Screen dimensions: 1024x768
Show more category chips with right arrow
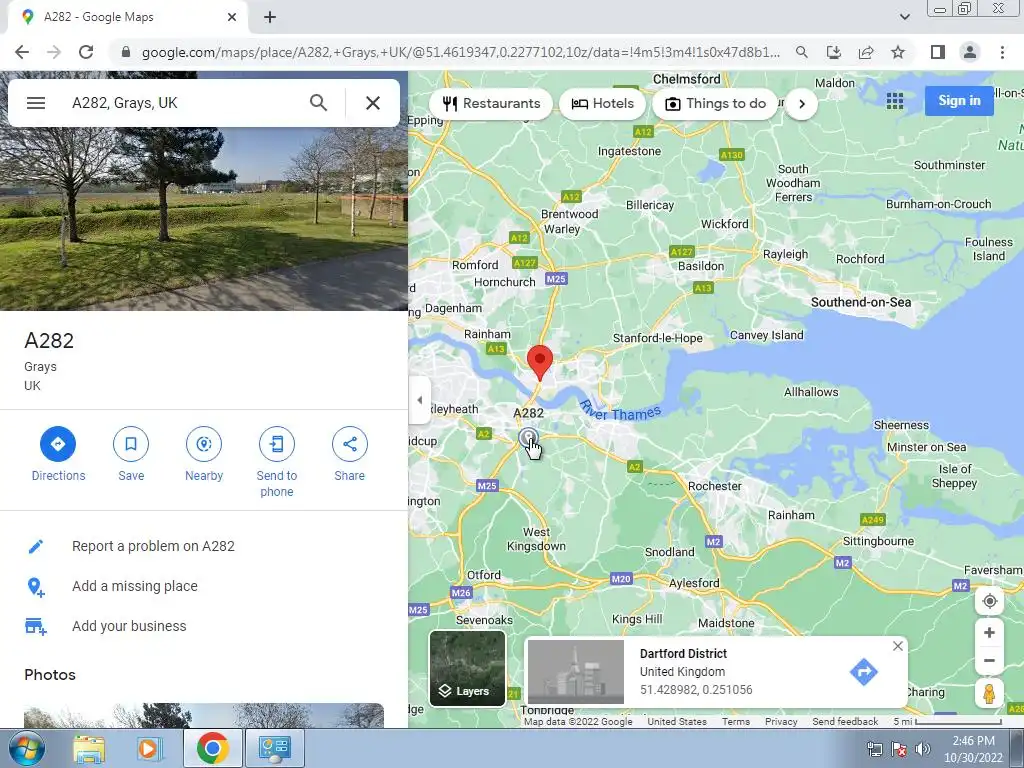pos(802,103)
